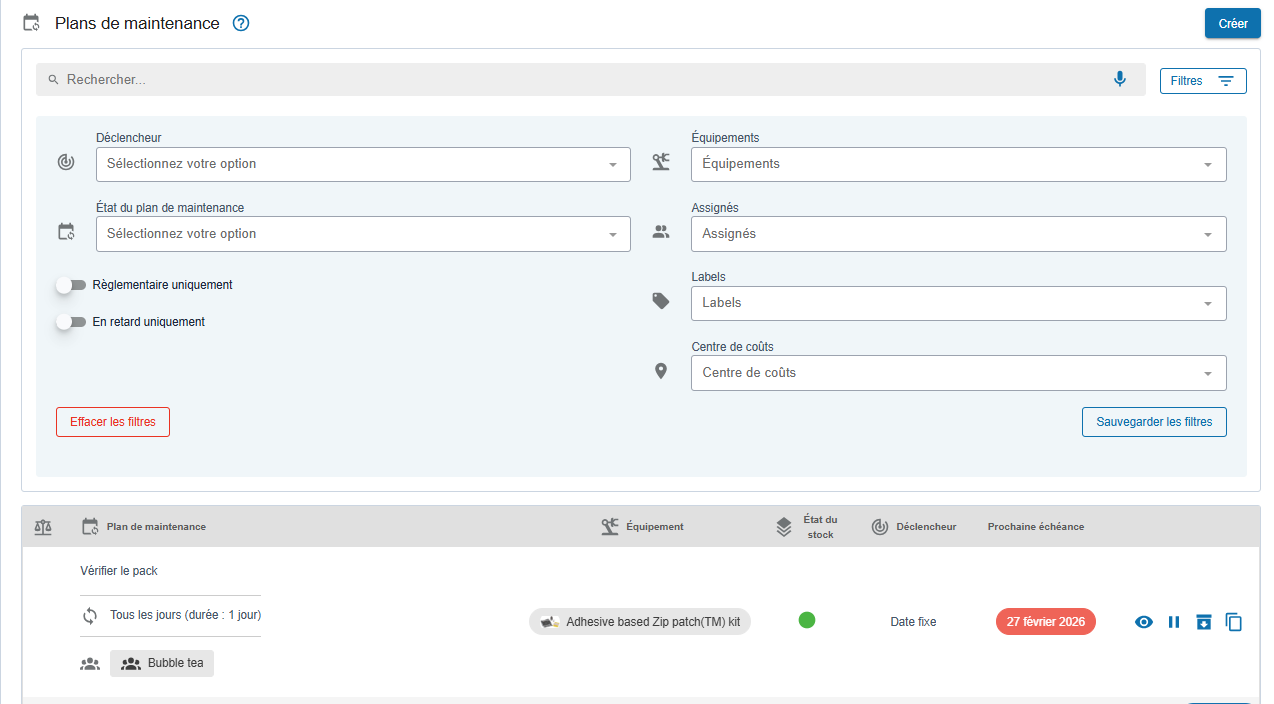Click in the Rechercher search field

(580, 79)
